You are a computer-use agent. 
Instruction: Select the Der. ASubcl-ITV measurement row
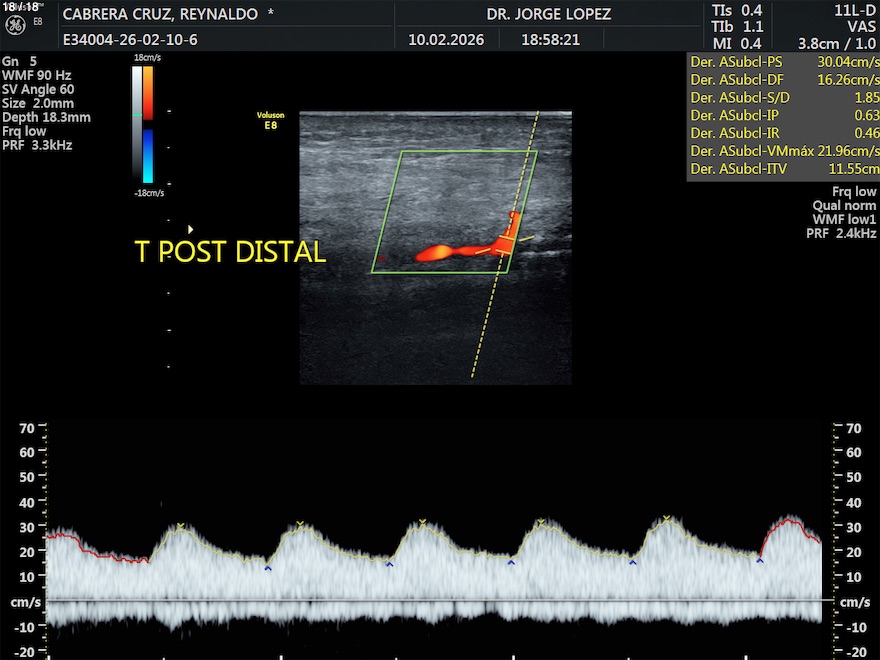[784, 169]
